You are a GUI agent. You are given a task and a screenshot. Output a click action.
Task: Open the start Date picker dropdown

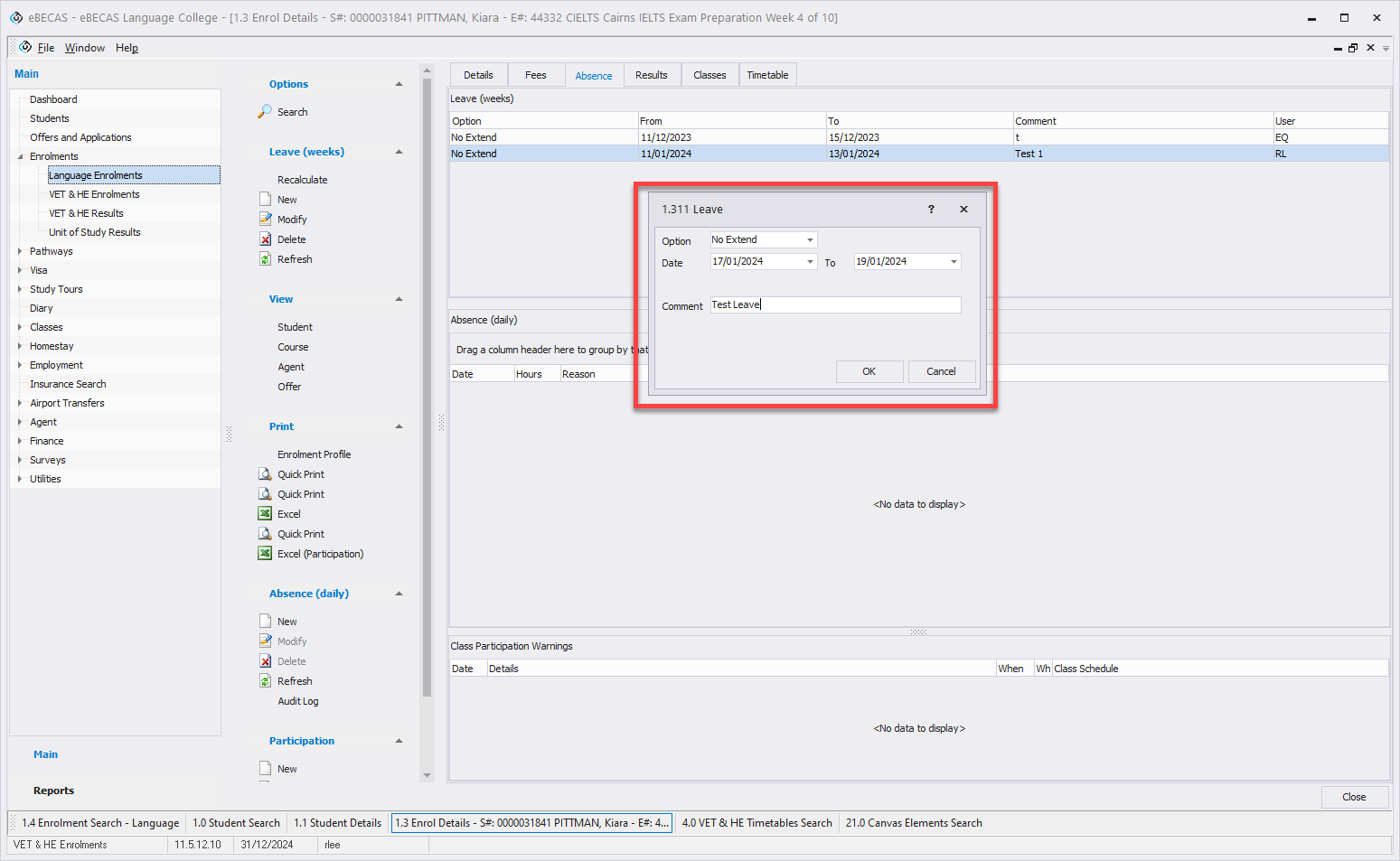pos(810,262)
